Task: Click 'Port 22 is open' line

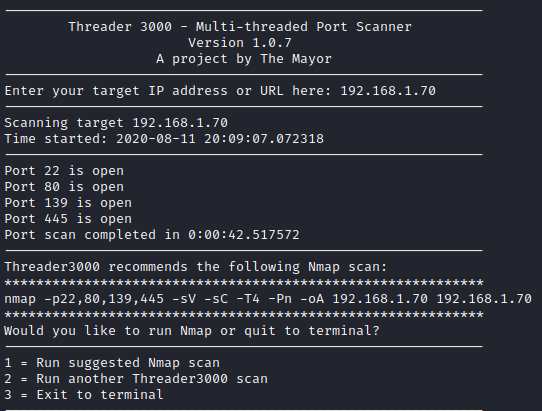Action: click(64, 171)
